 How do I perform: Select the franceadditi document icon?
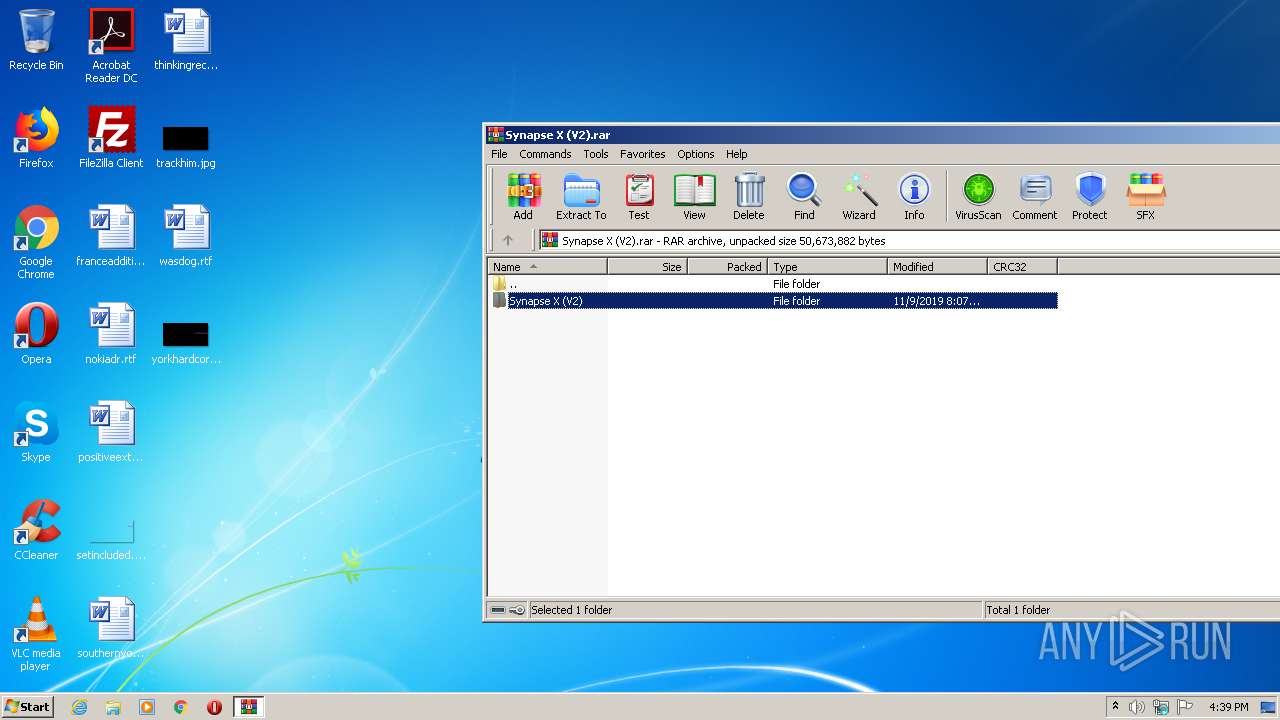[111, 236]
